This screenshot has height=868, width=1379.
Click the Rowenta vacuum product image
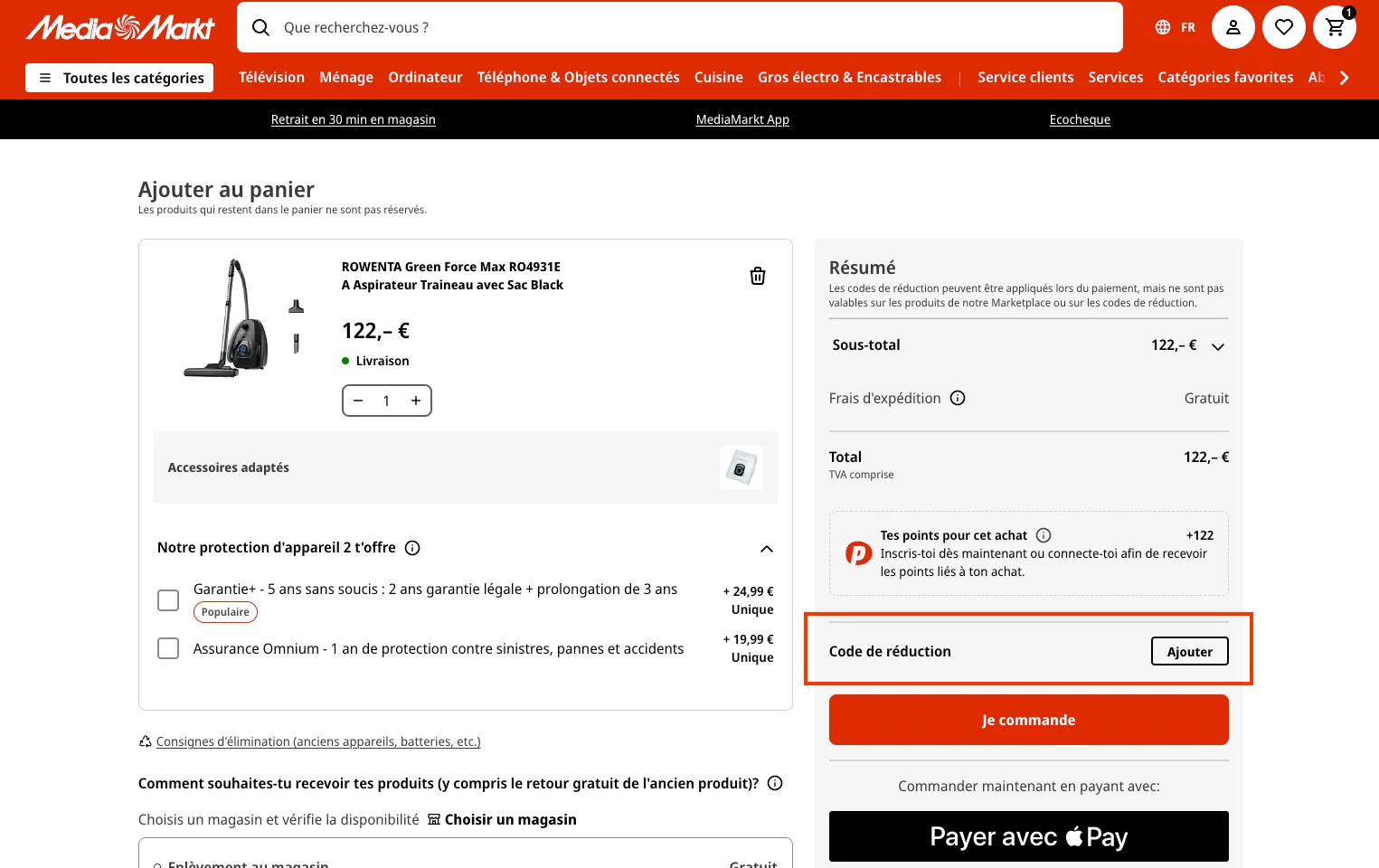244,318
